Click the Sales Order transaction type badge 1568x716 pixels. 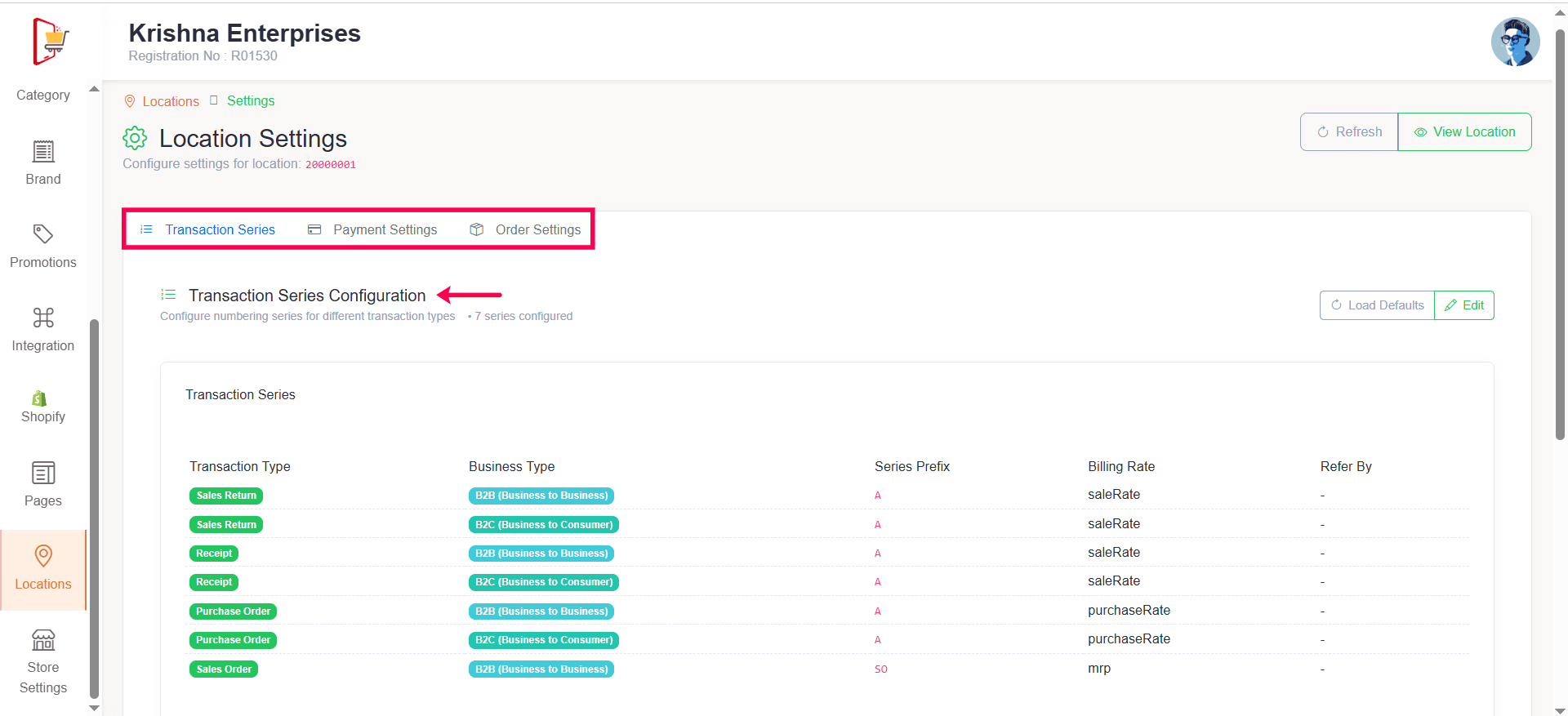[224, 669]
